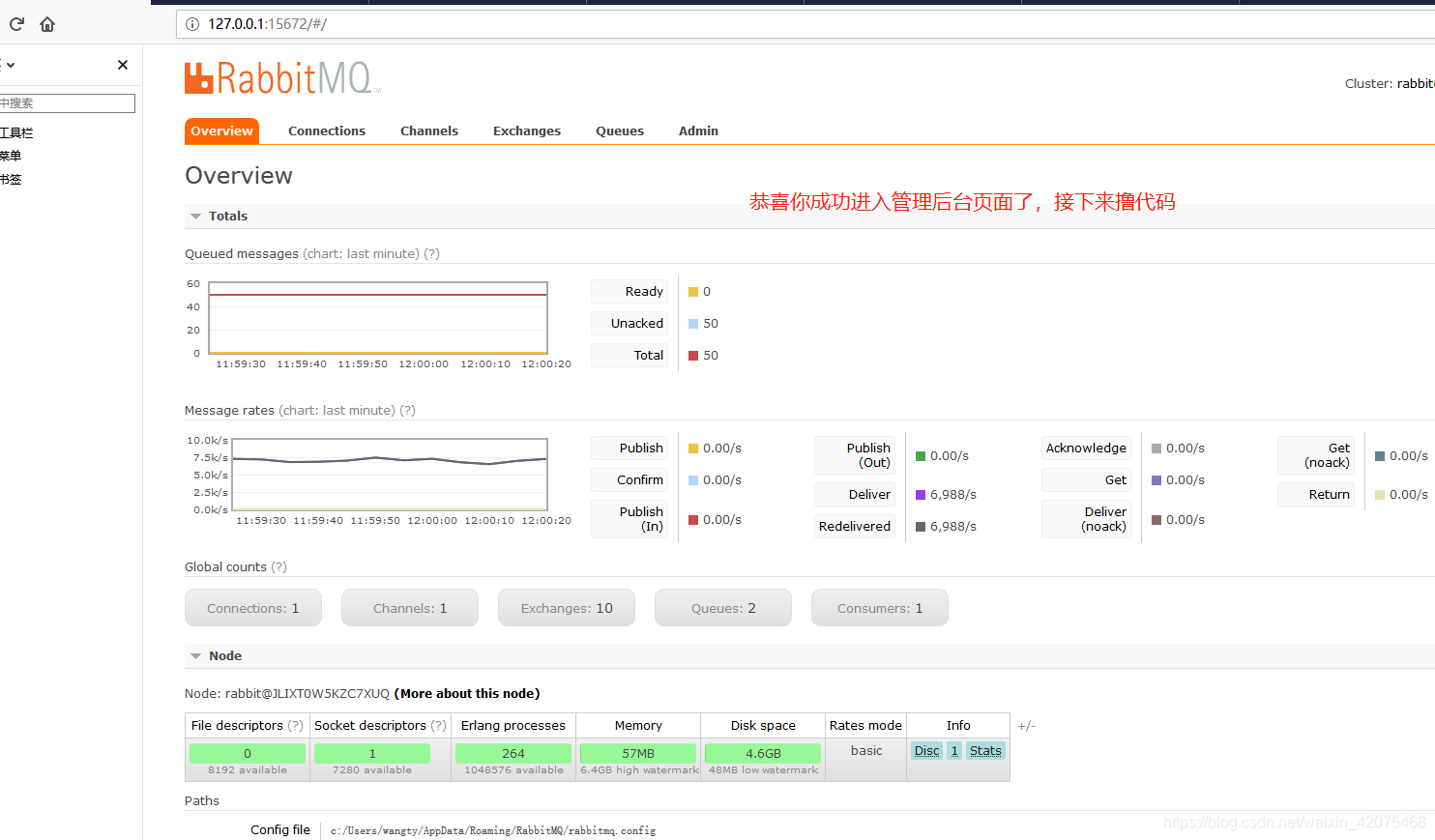Go to the browser home page icon
The width and height of the screenshot is (1435, 840).
[x=47, y=24]
